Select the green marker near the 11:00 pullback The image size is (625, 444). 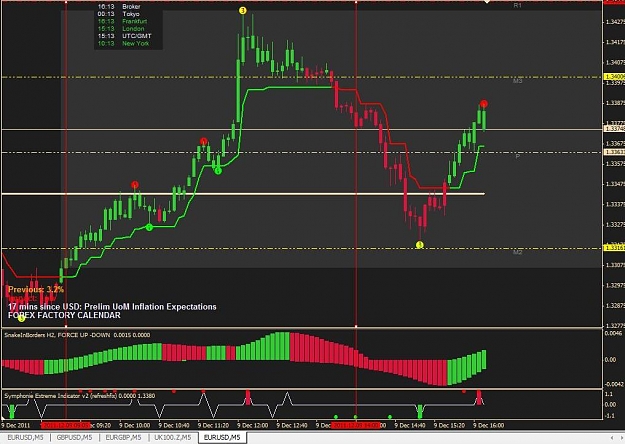coord(218,171)
